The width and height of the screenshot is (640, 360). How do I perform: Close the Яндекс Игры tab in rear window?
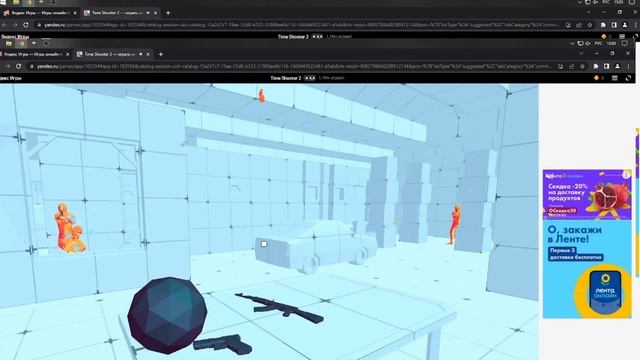(75, 13)
